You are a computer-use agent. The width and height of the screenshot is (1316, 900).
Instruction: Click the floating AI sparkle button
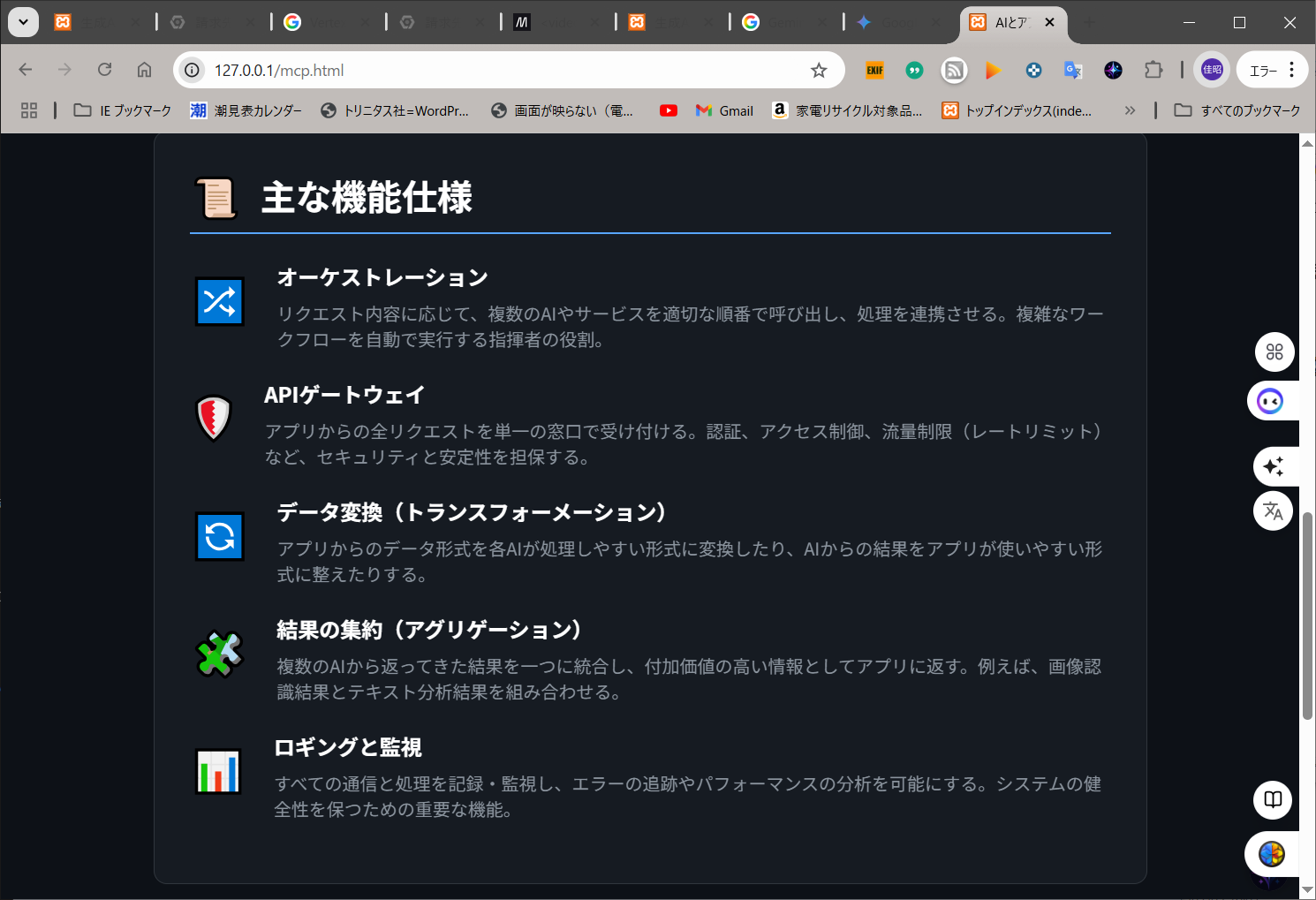(x=1273, y=466)
